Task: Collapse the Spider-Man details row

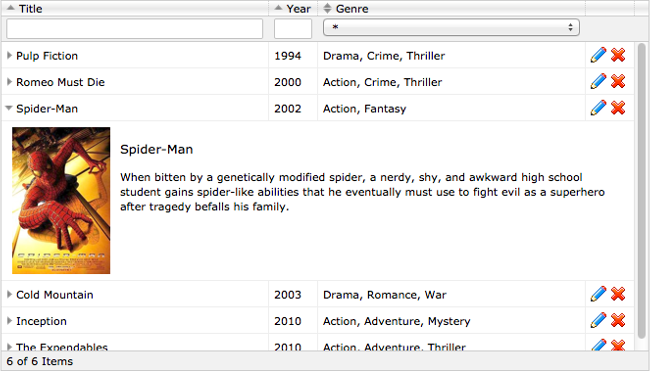Action: (x=9, y=109)
